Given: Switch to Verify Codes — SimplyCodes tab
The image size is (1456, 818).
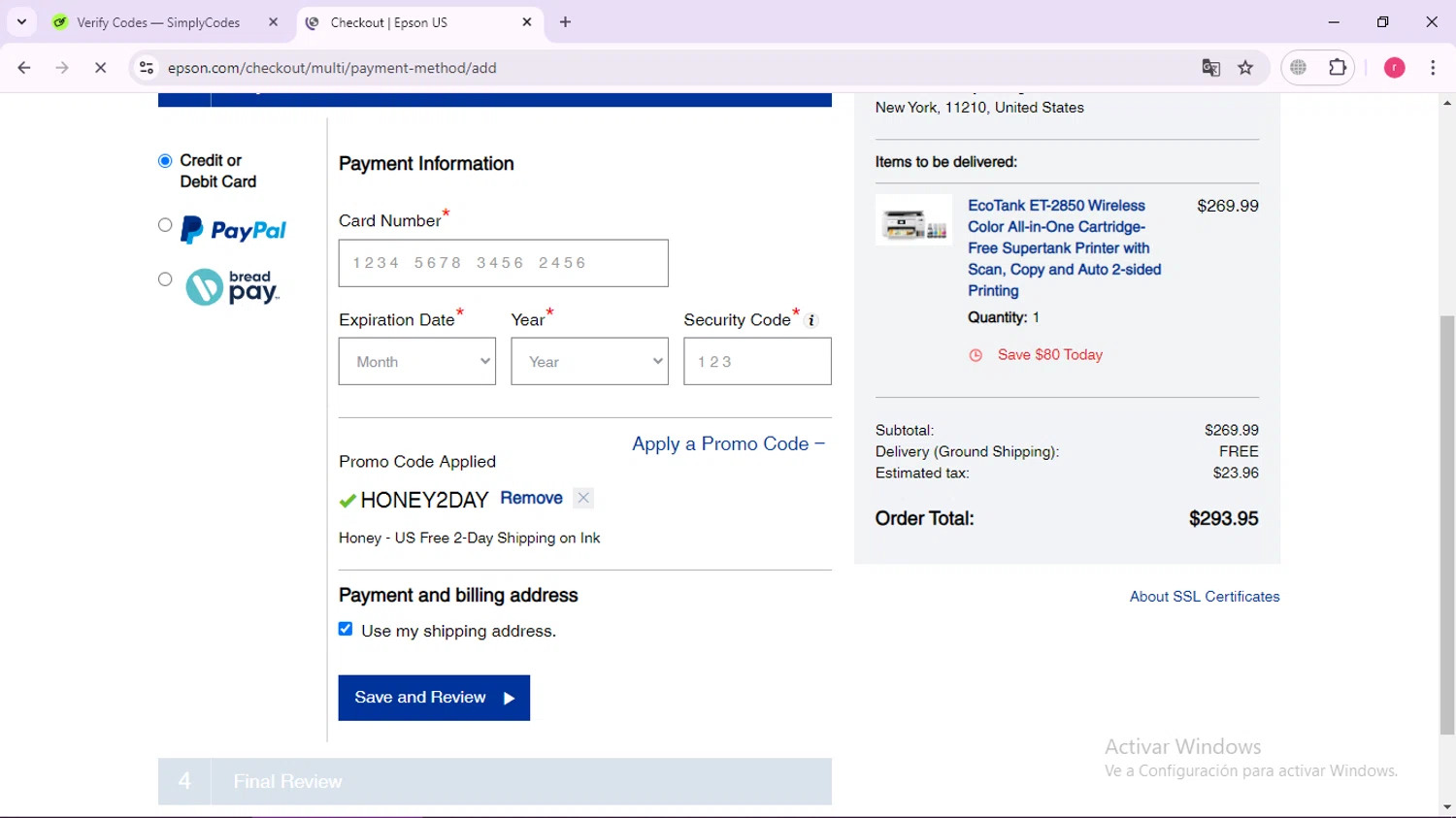Looking at the screenshot, I should tap(158, 22).
